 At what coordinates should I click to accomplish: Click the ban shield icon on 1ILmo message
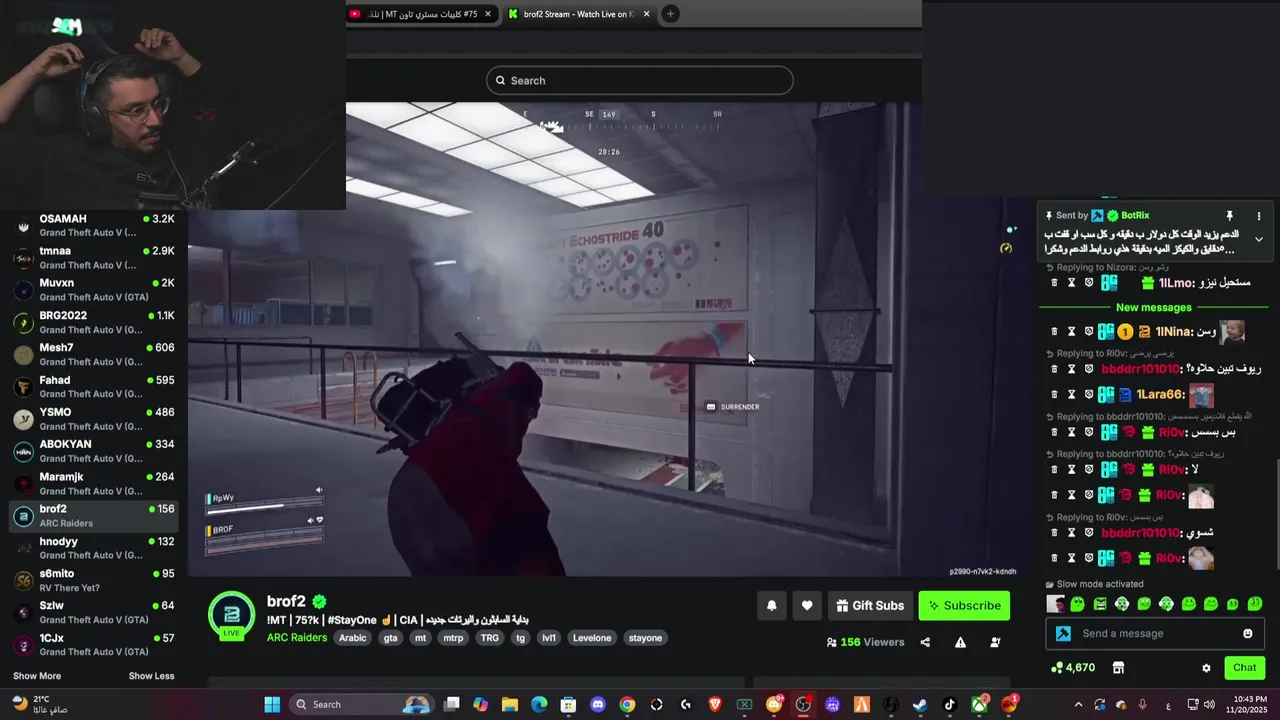(1089, 283)
